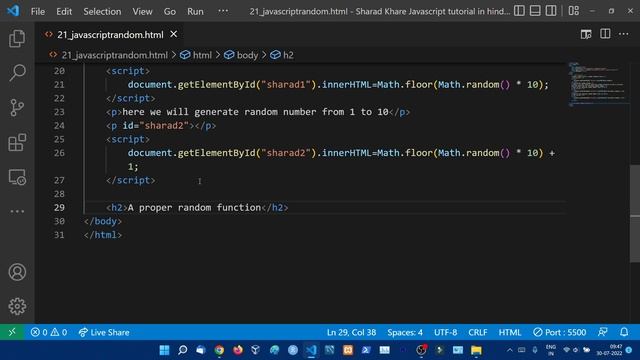Start Live Share session
The image size is (640, 360).
pos(104,332)
